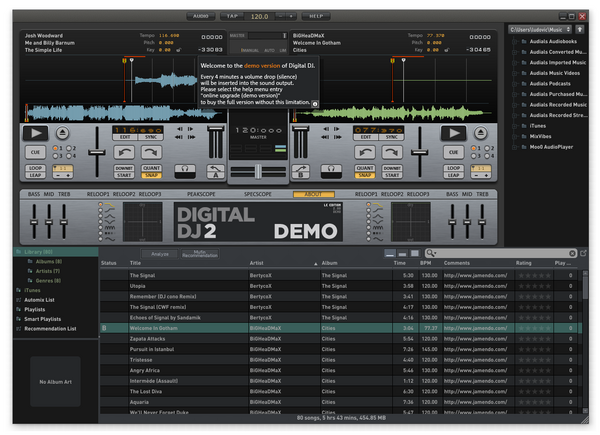This screenshot has height=435, width=600.
Task: Start playback on the left deck
Action: click(x=36, y=133)
